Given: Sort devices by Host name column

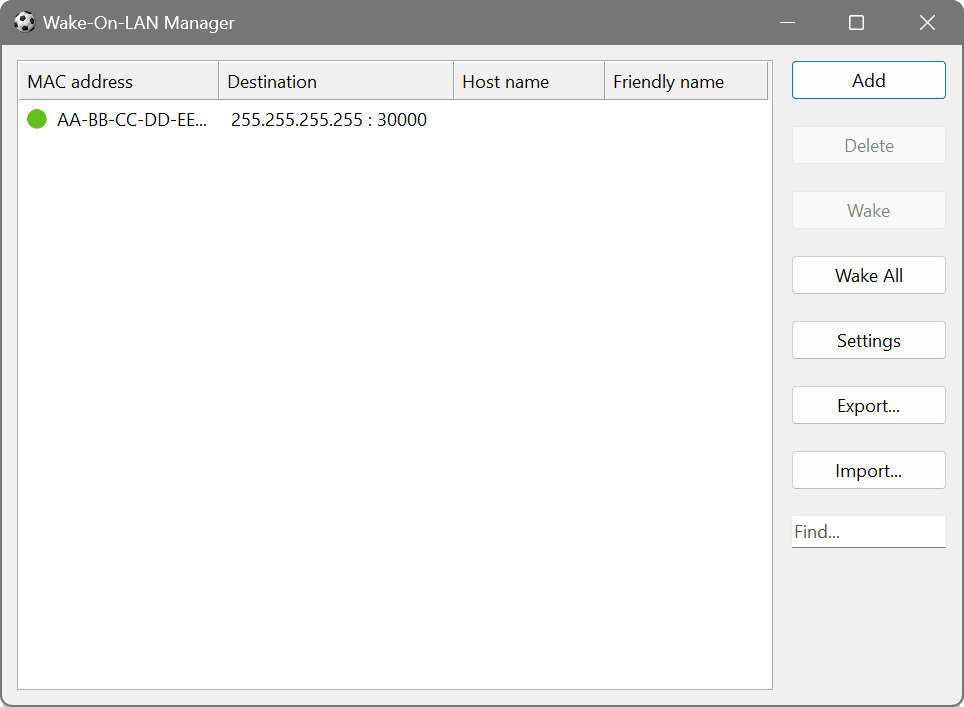Looking at the screenshot, I should (x=528, y=80).
